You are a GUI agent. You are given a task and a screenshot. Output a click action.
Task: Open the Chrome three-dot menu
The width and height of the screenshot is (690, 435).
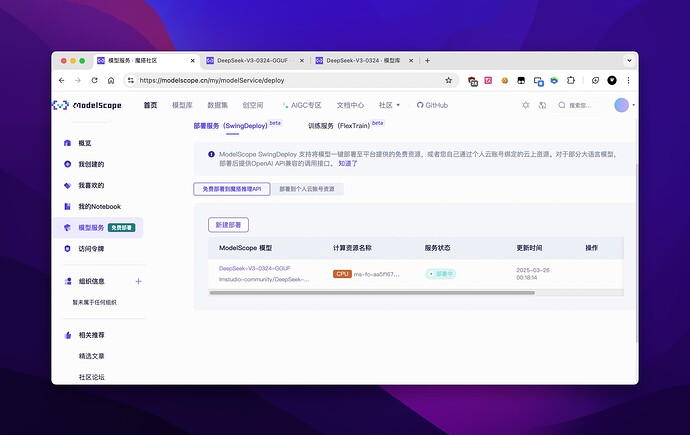pyautogui.click(x=628, y=80)
